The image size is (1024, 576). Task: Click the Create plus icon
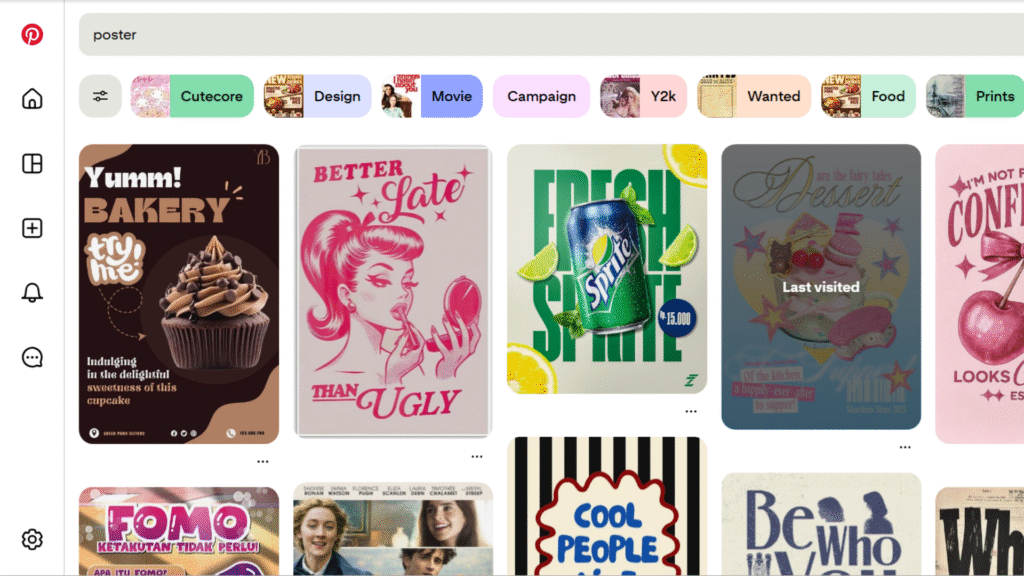click(32, 228)
